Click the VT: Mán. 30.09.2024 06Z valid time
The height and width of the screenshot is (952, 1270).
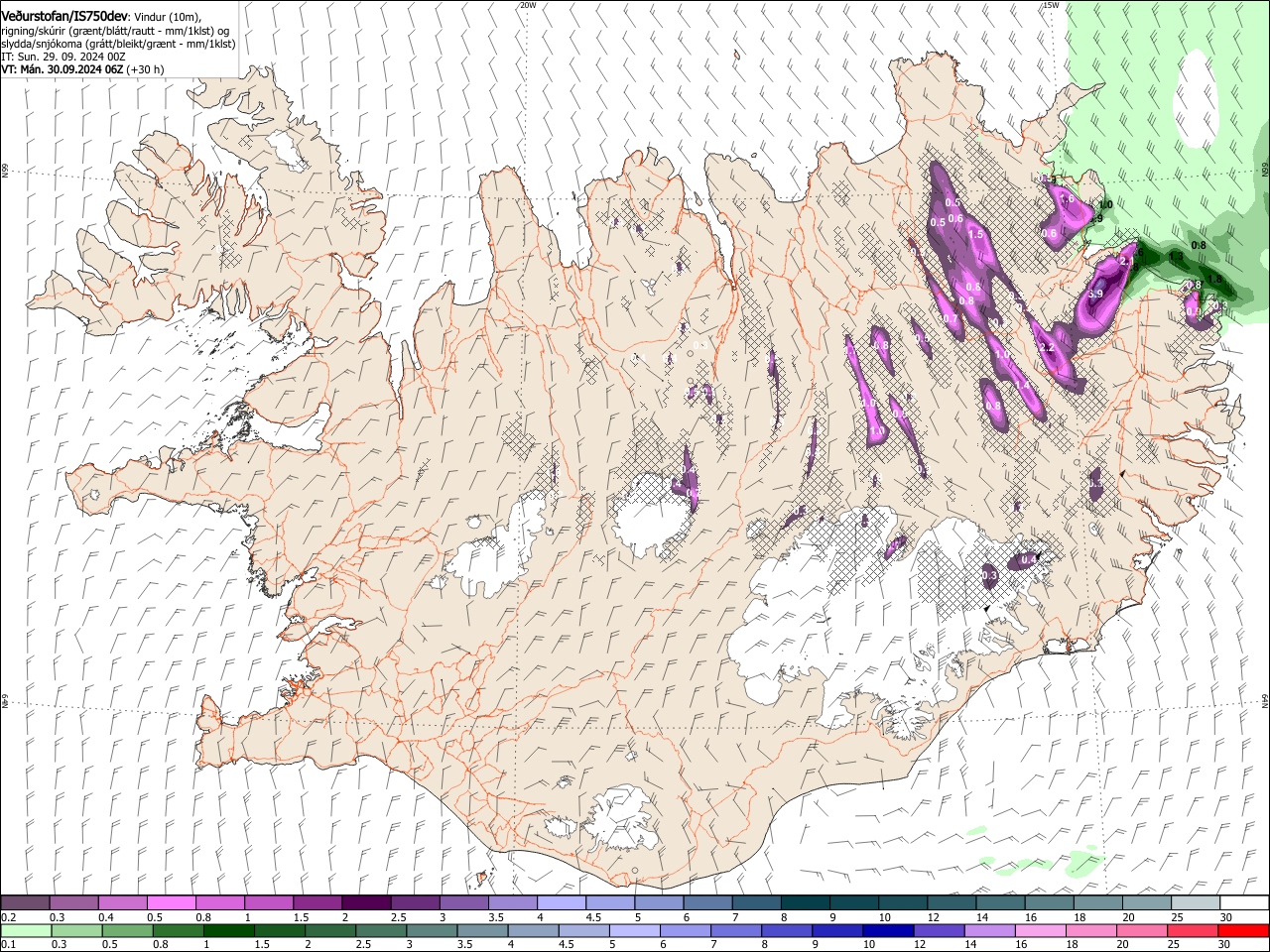[63, 69]
